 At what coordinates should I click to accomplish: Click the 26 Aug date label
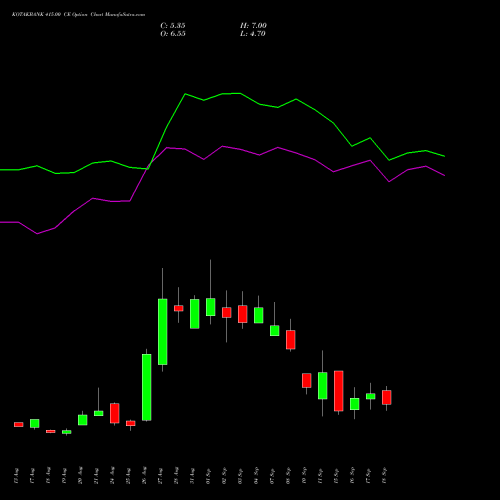(144, 475)
